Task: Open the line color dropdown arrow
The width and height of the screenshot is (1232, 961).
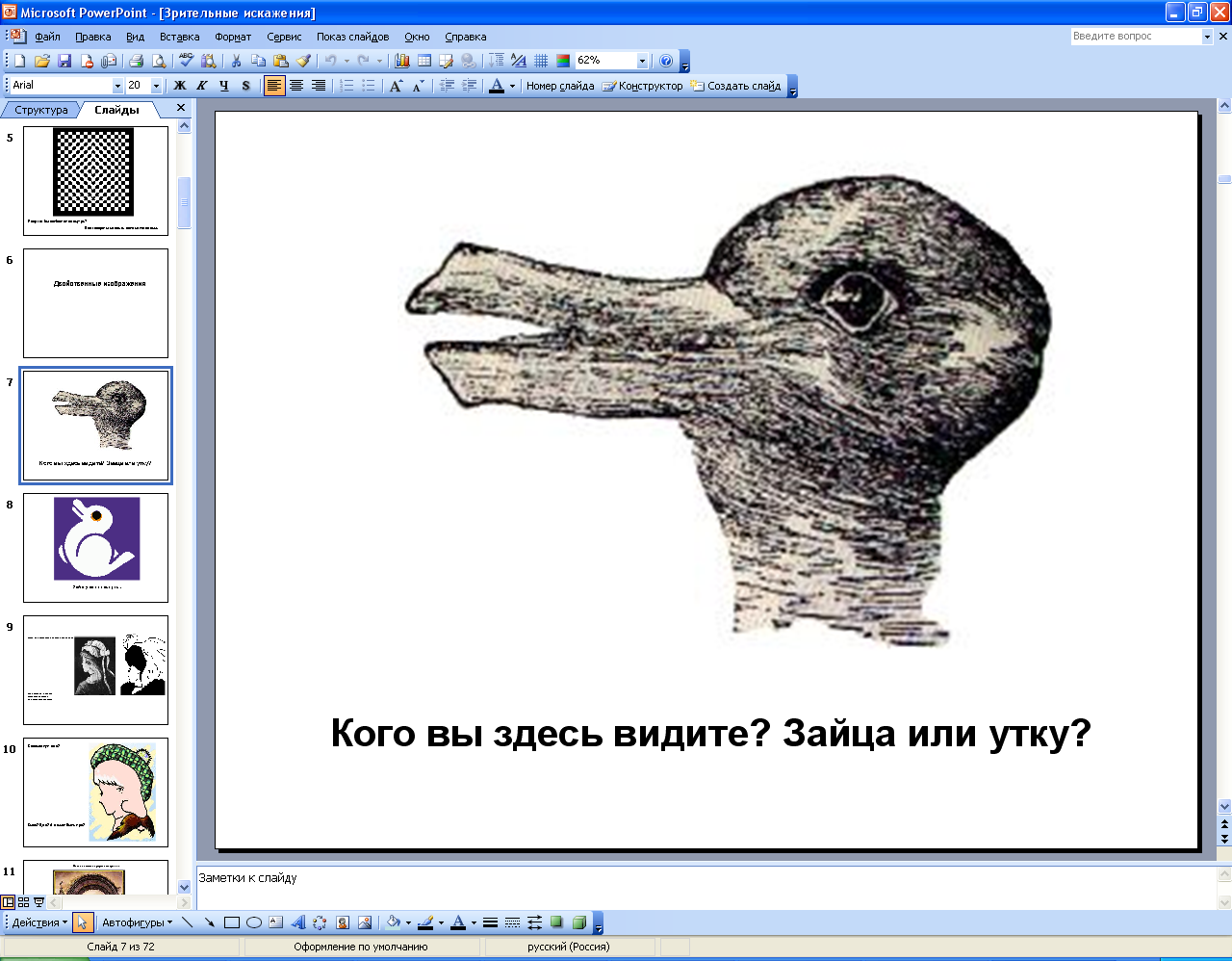Action: click(441, 922)
